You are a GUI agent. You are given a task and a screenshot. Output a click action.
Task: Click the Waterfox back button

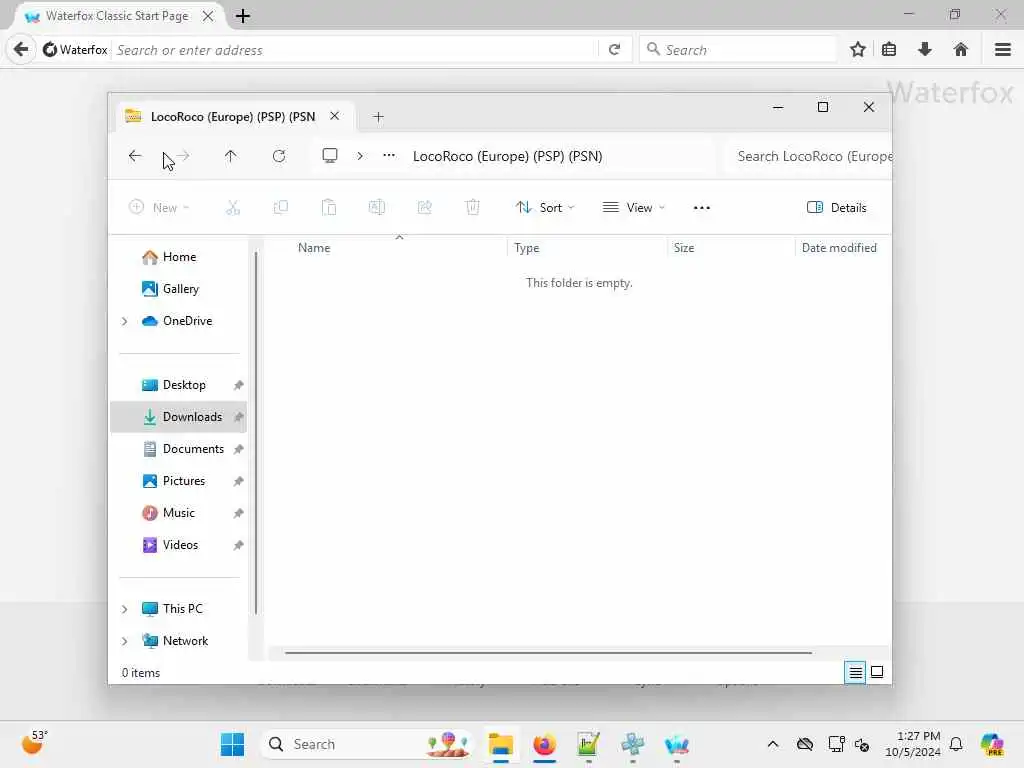click(21, 50)
